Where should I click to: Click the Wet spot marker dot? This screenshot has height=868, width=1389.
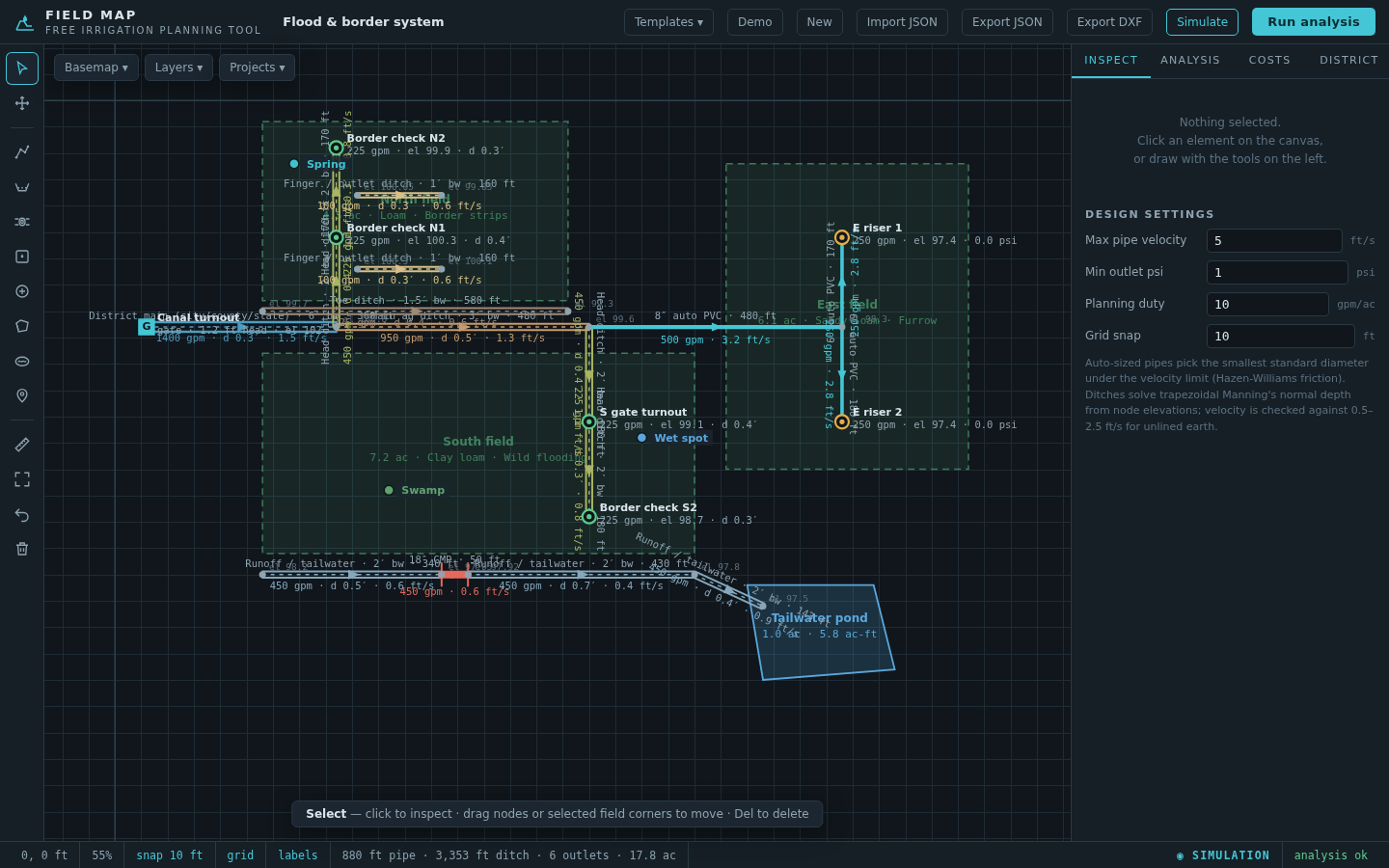point(642,438)
